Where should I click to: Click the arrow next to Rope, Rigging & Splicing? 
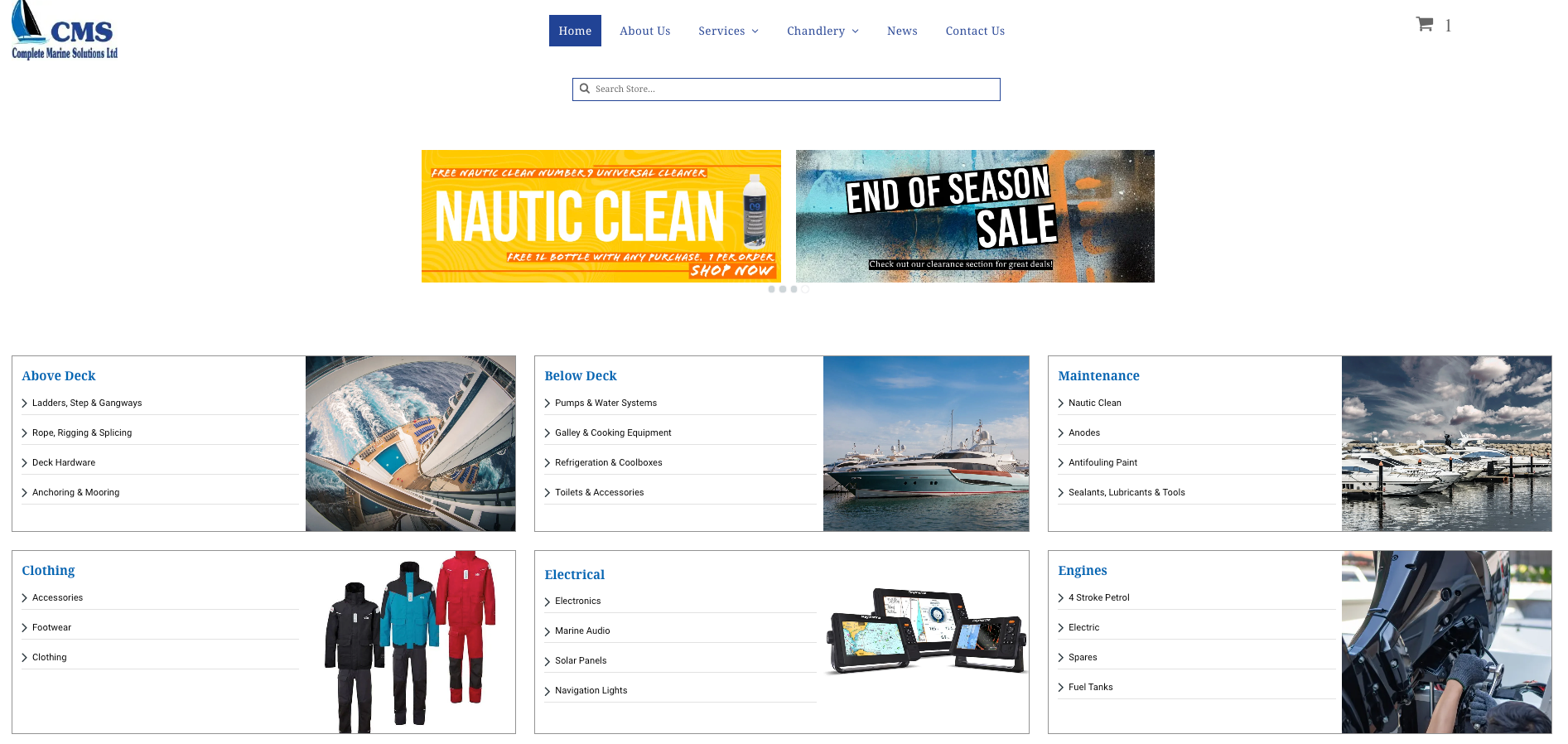pos(25,433)
